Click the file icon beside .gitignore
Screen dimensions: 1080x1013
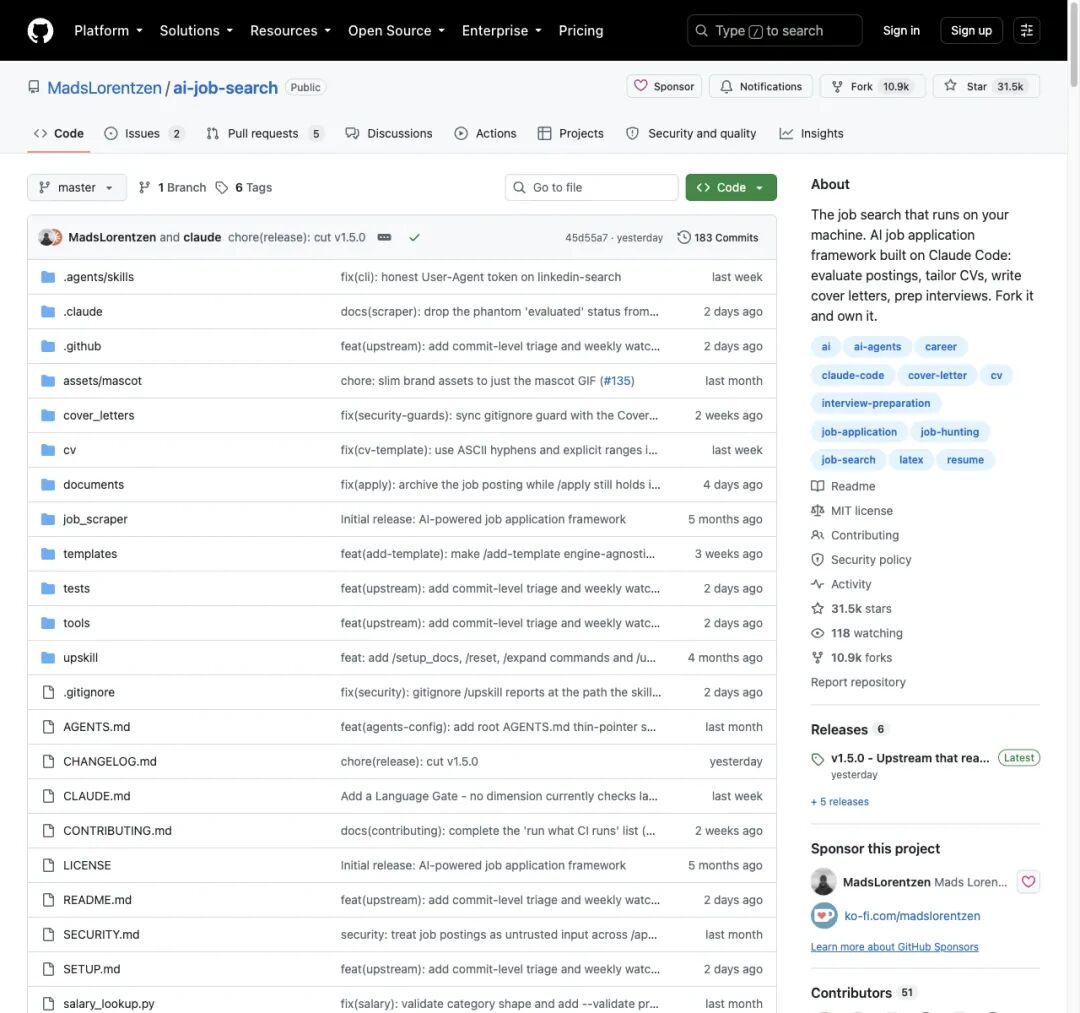48,692
